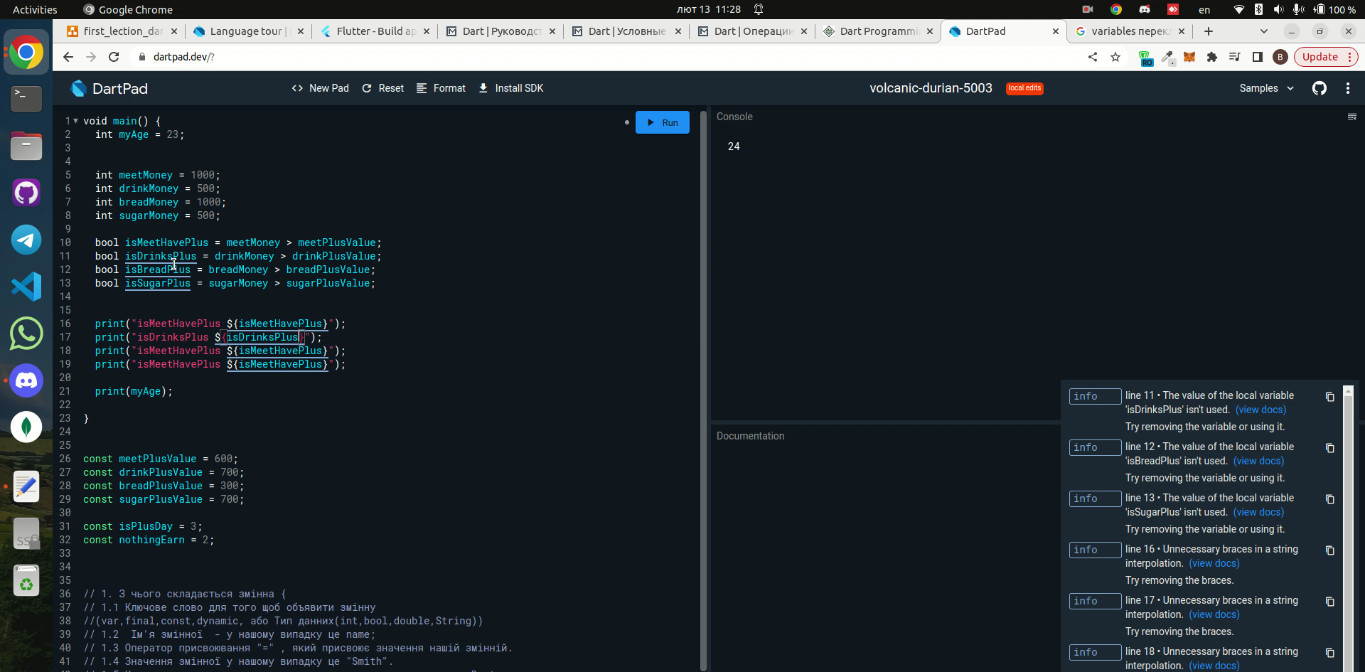
Task: Copy the line 11 isDrinksPlus info message
Action: (1330, 397)
